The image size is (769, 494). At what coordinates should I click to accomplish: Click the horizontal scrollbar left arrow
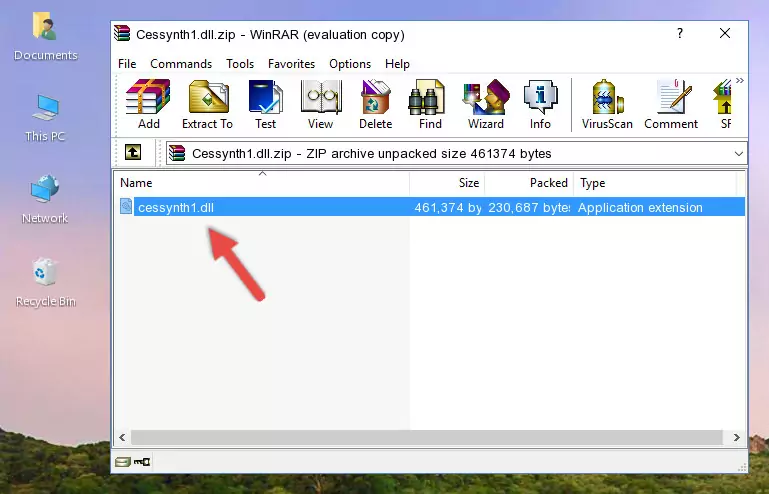pos(122,437)
